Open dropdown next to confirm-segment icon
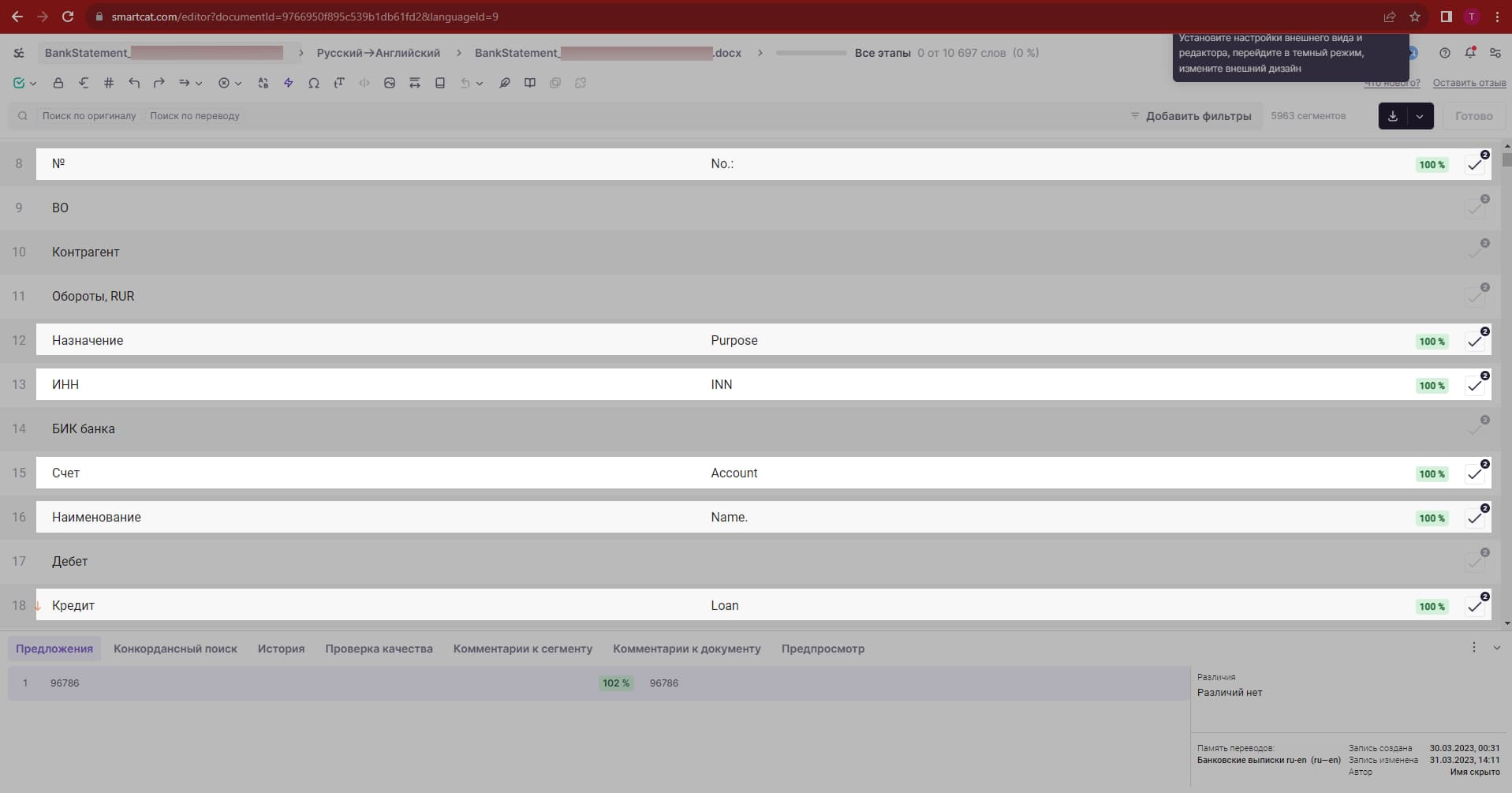Screen dimensions: 1512x793 pyautogui.click(x=33, y=84)
